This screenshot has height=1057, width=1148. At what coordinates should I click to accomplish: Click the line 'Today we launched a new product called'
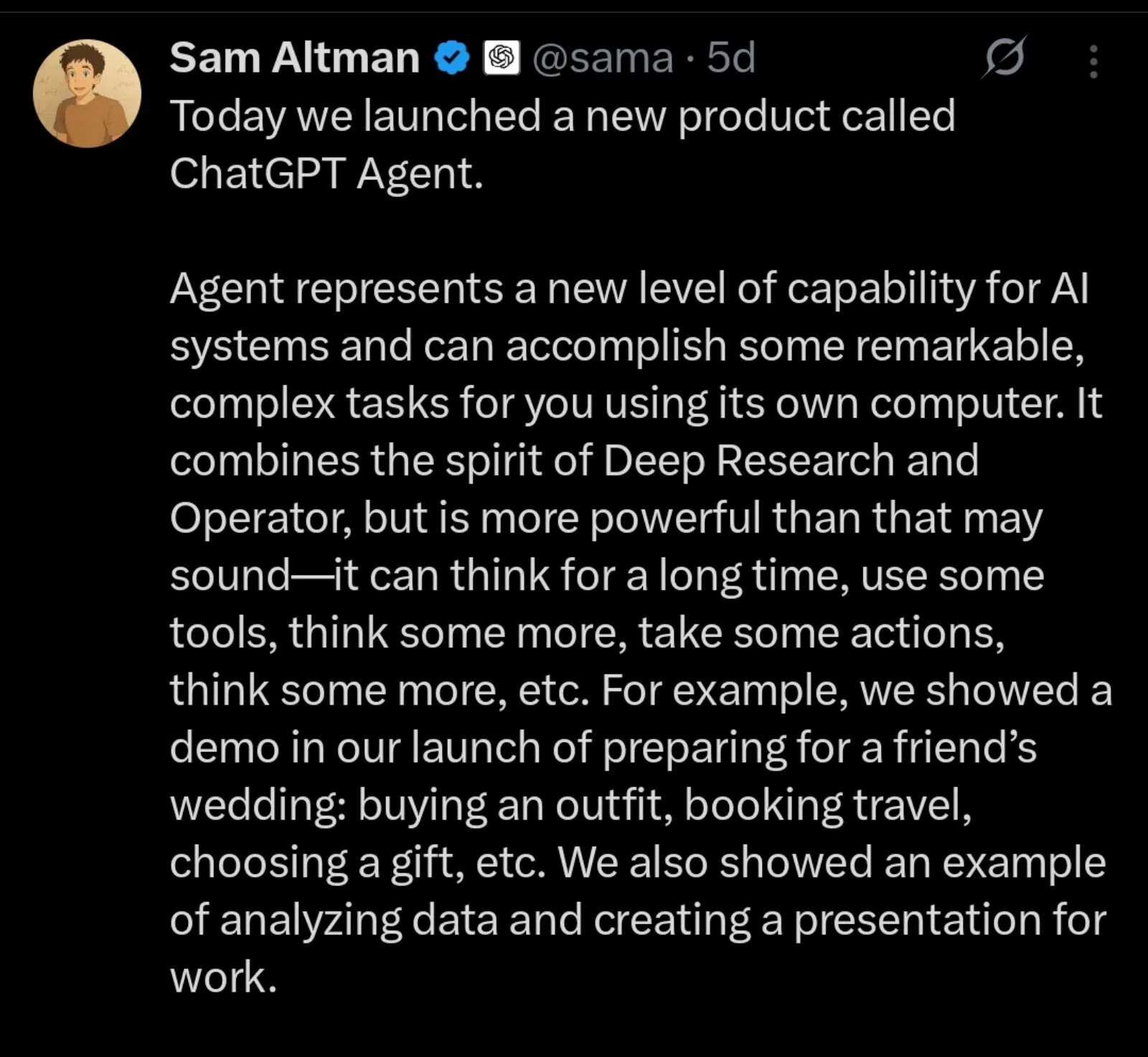click(x=563, y=116)
